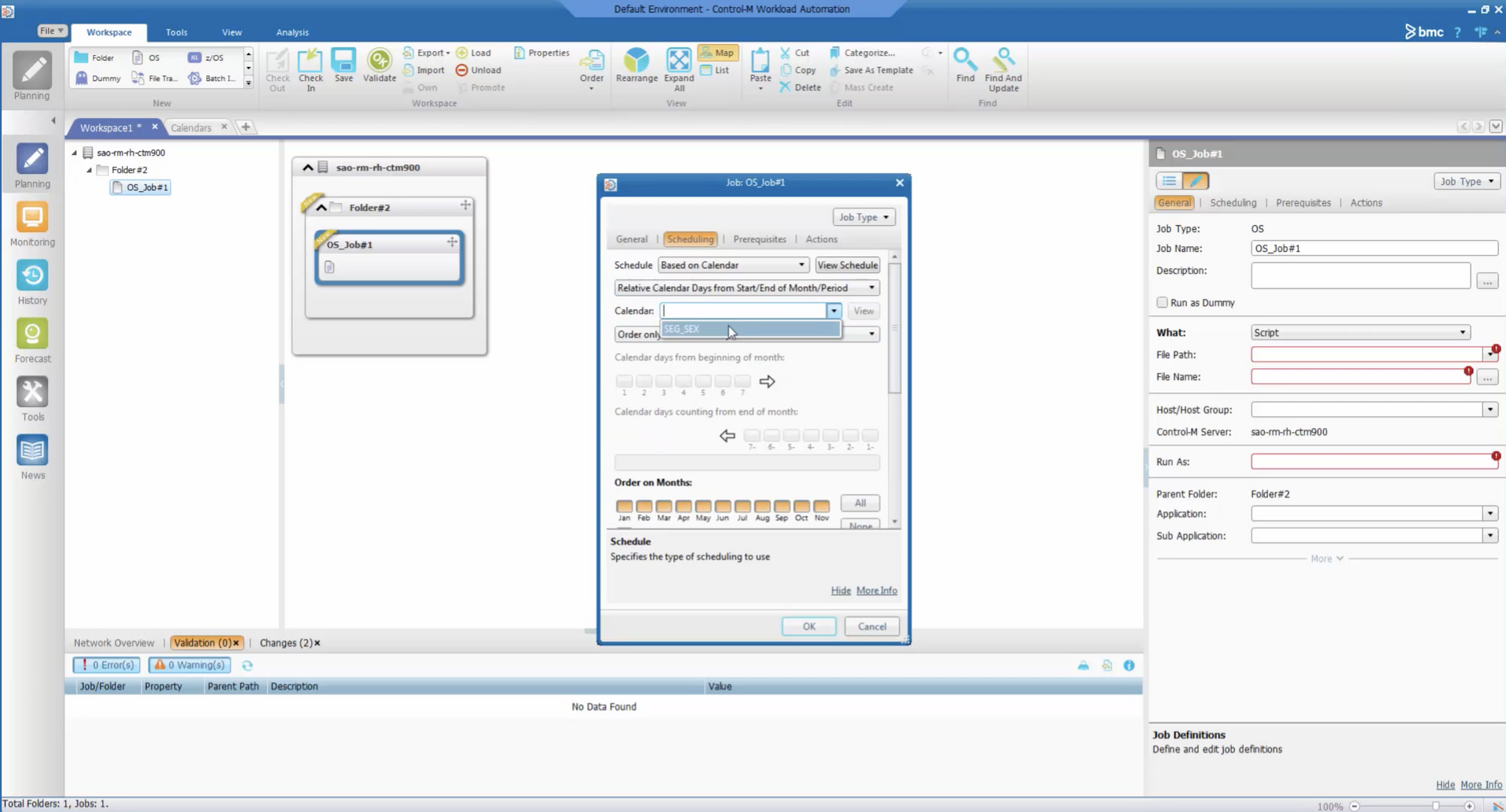Click the zoom-in plus button
Image resolution: width=1506 pixels, height=812 pixels.
(1469, 806)
